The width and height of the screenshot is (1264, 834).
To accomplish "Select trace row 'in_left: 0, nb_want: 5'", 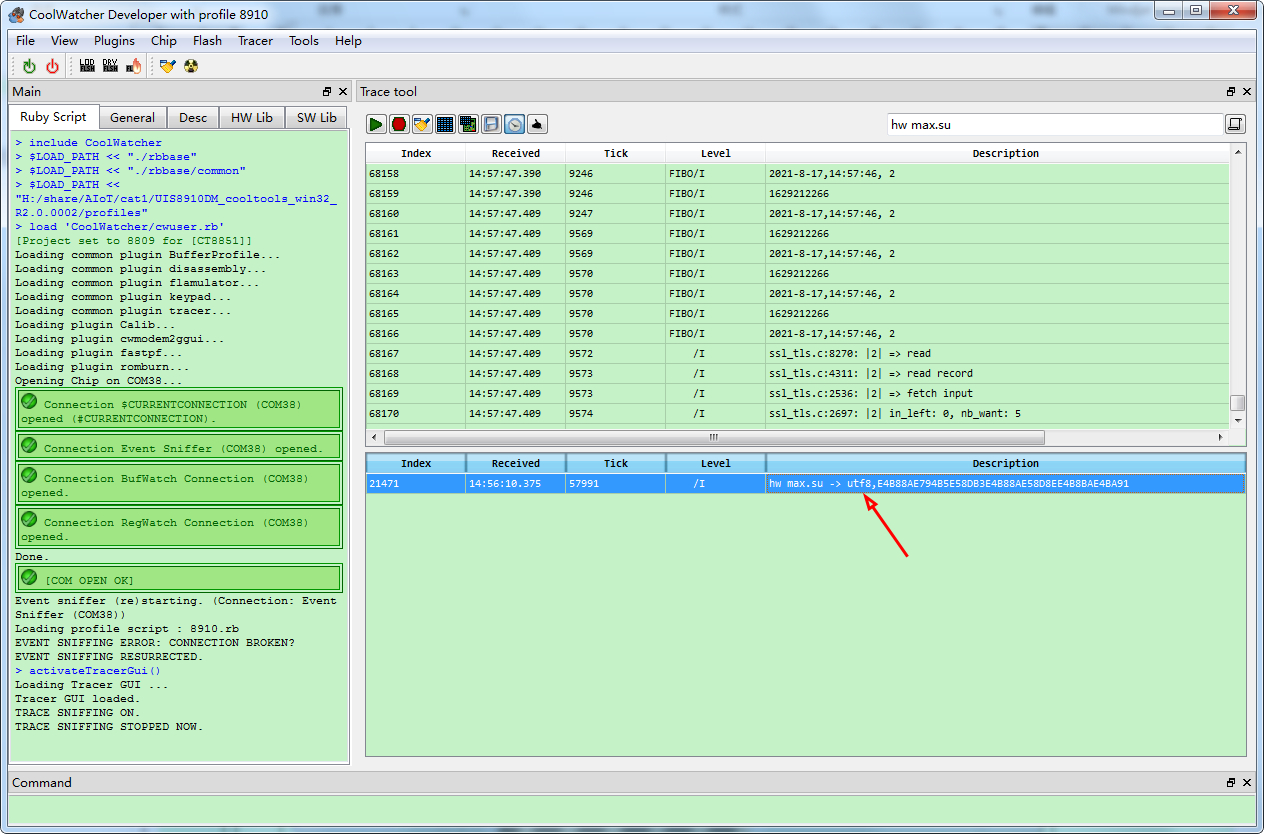I will point(797,413).
